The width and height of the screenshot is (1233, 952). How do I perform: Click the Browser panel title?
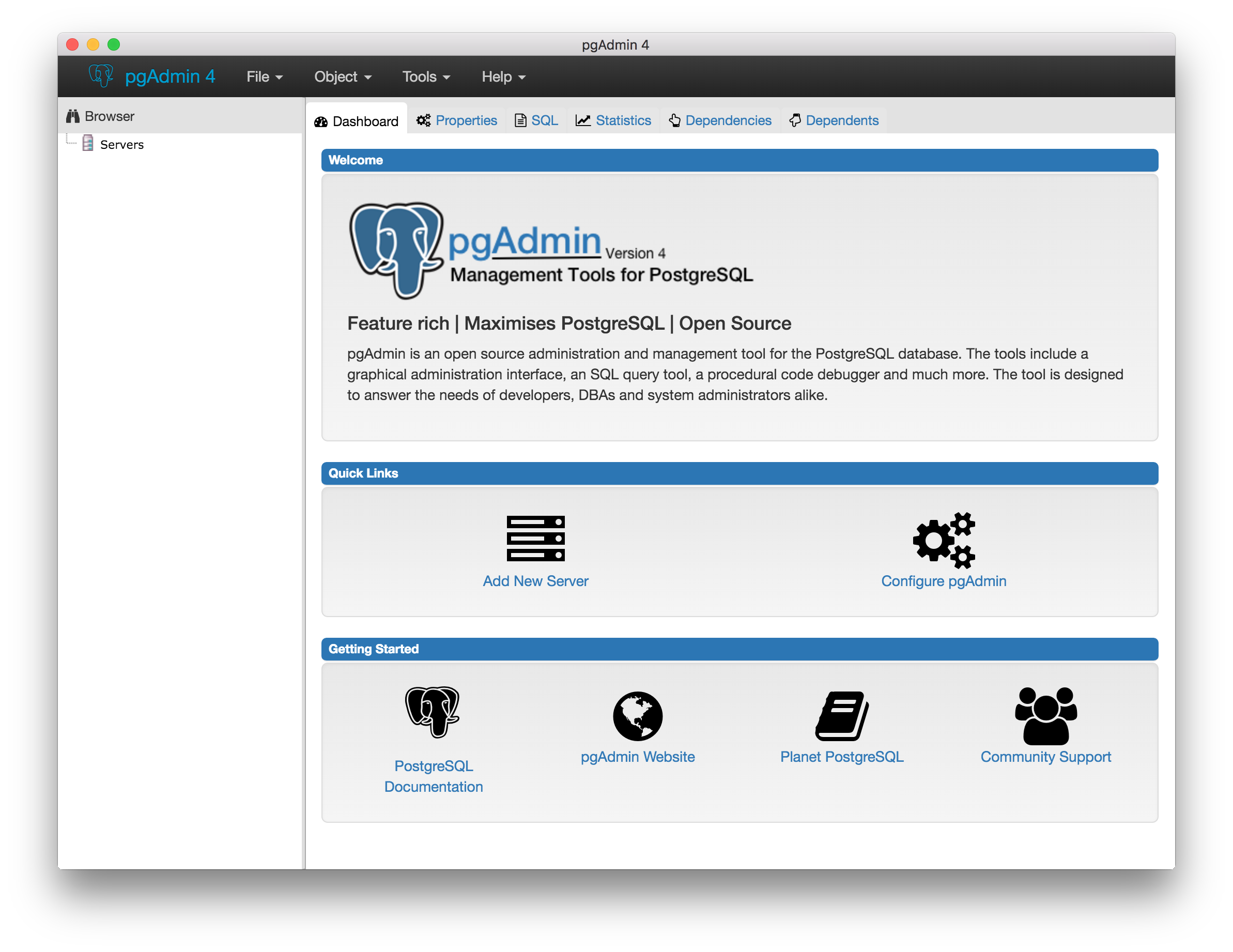[x=110, y=116]
